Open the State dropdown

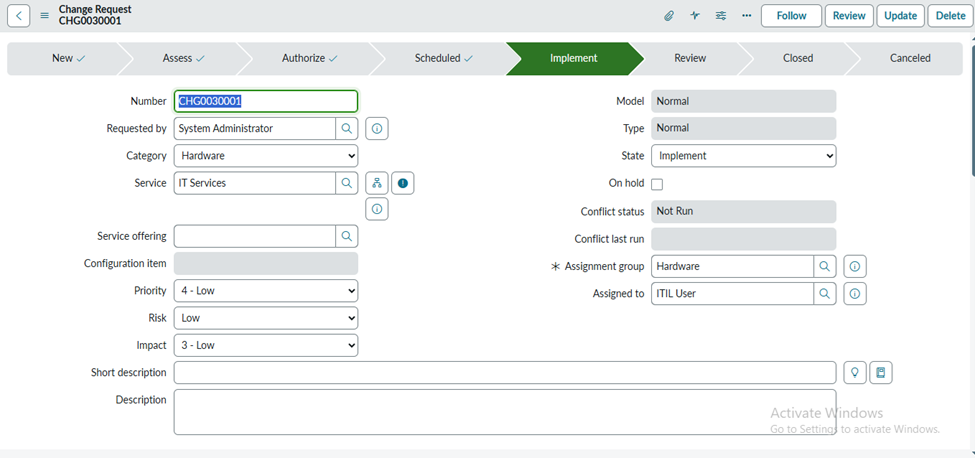coord(743,156)
